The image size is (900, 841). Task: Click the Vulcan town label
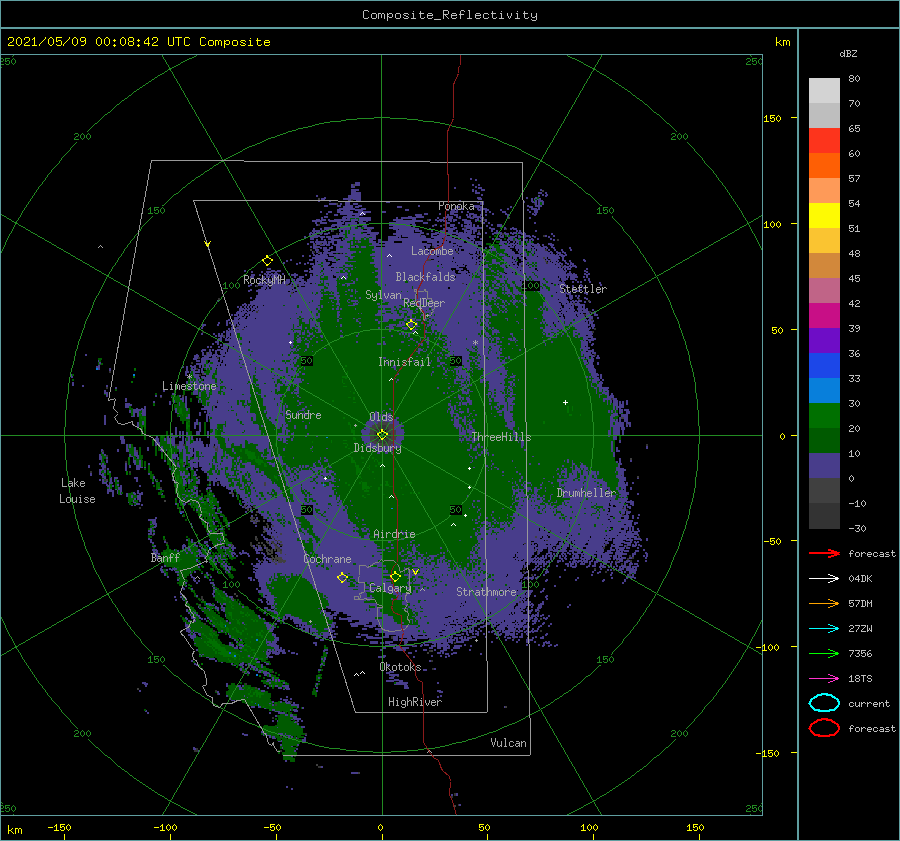click(508, 743)
